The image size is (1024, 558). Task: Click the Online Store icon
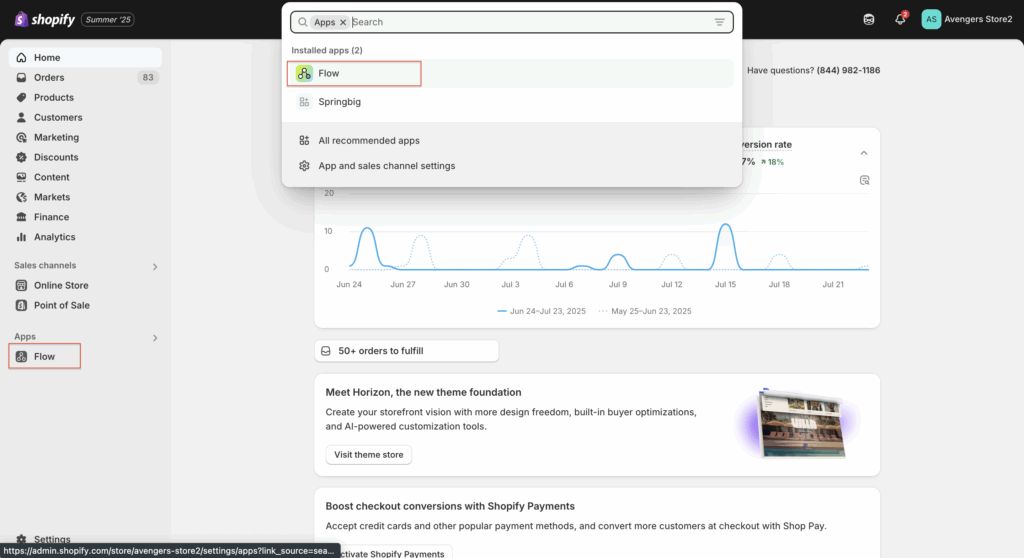point(22,286)
